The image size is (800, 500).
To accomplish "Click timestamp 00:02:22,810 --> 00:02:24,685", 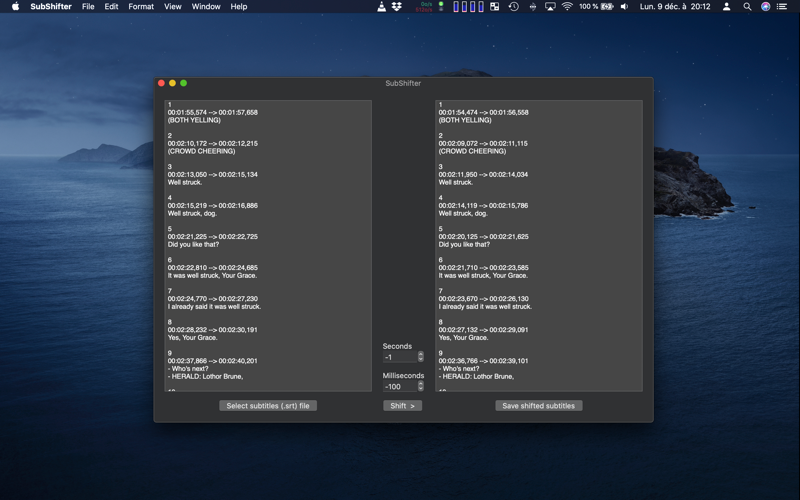I will coord(213,267).
